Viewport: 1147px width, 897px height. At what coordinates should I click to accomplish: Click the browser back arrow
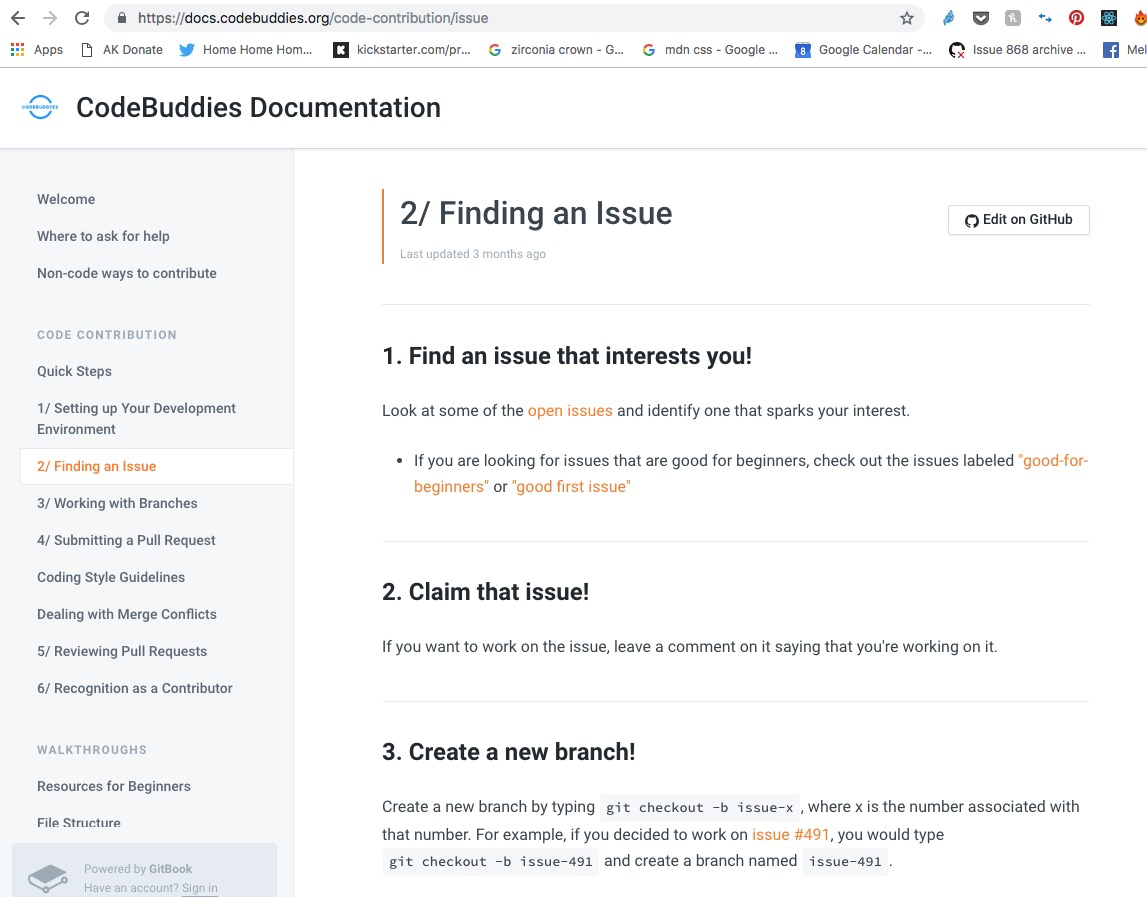[20, 18]
